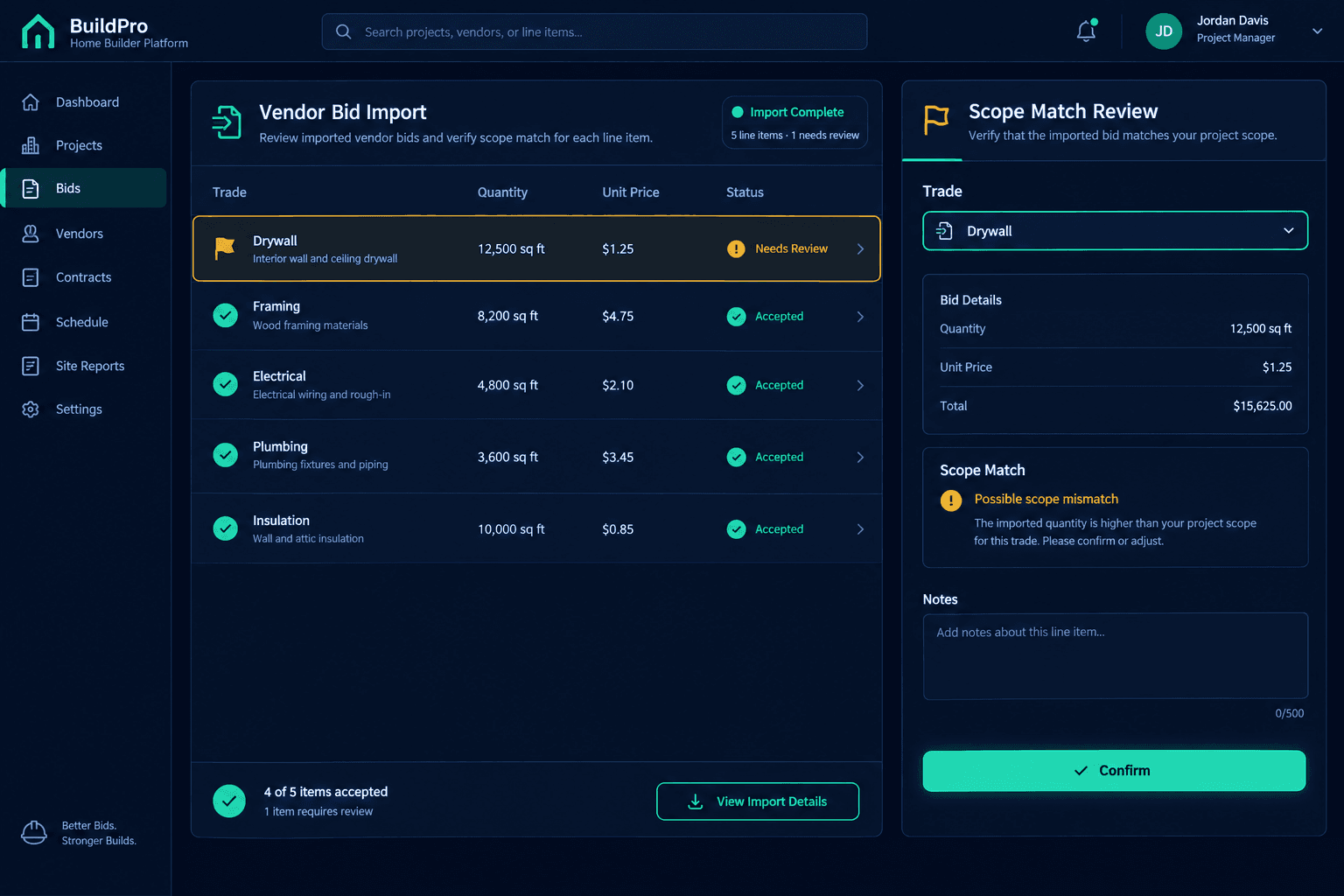Click the Vendor Bid Import header icon
The height and width of the screenshot is (896, 1344).
[227, 122]
